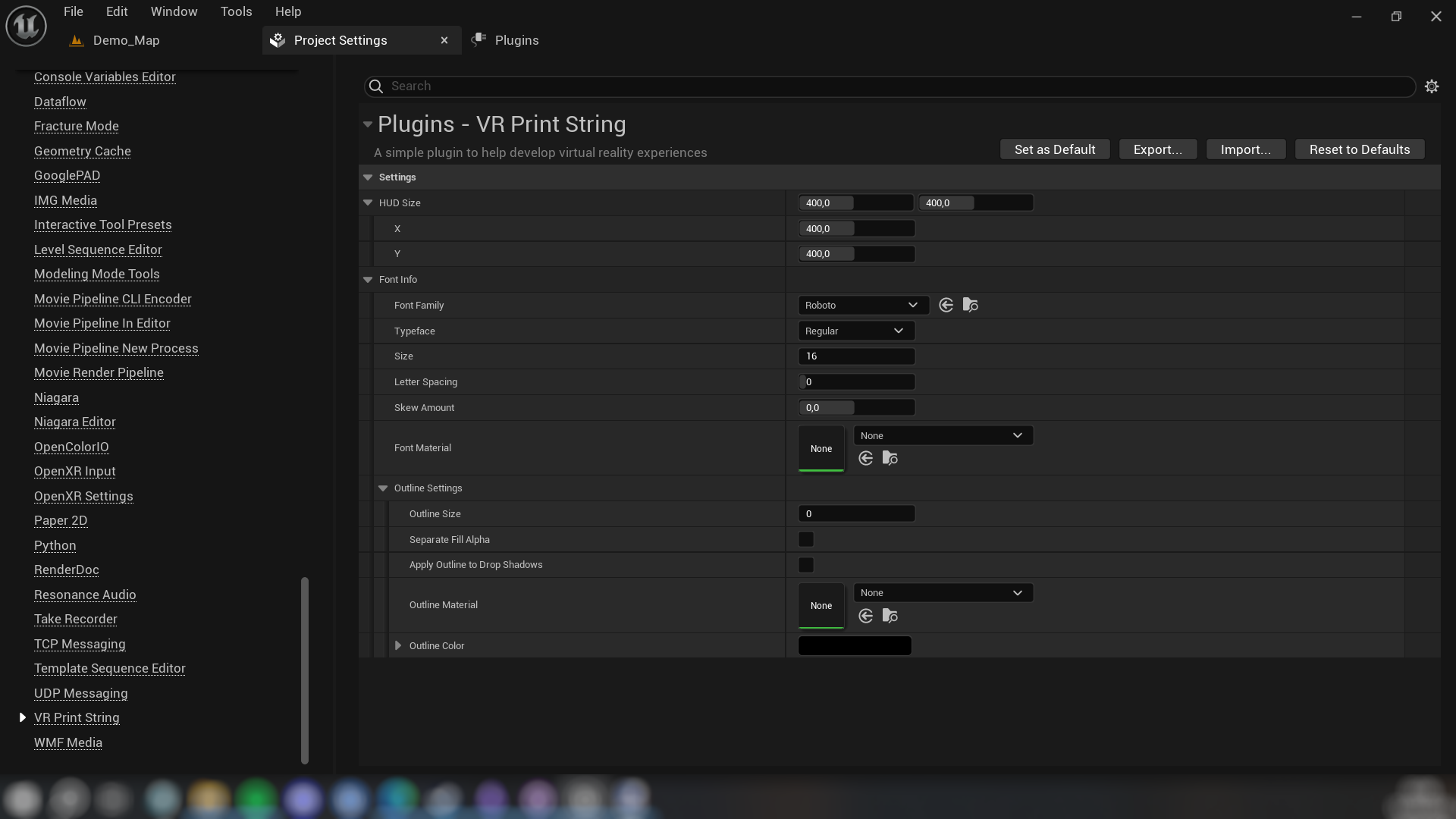Viewport: 1456px width, 819px height.
Task: Collapse the HUD Size property
Action: pos(368,202)
